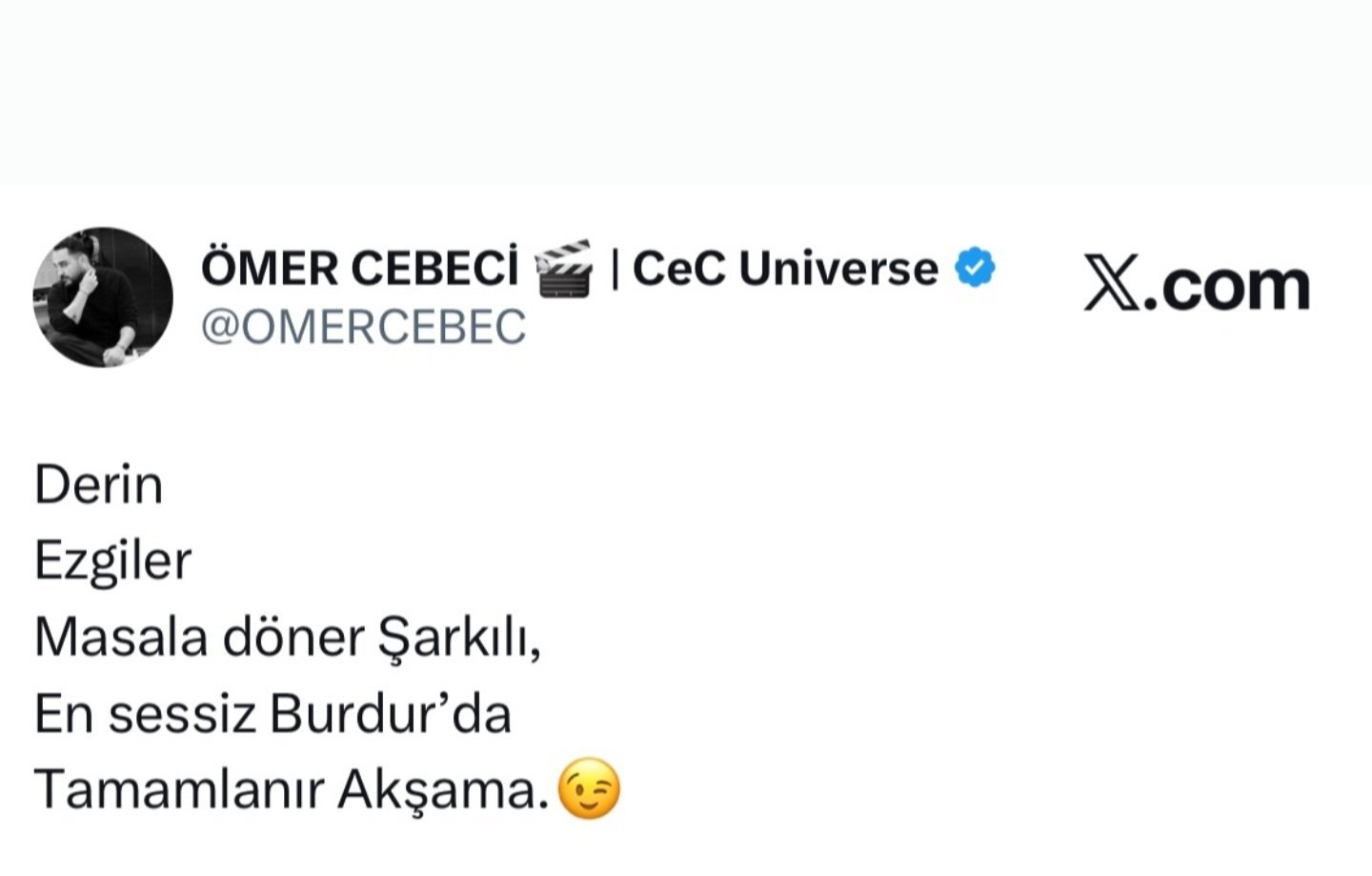This screenshot has height=876, width=1372.
Task: Click the word "Ezgiler" in tweet
Action: (x=112, y=561)
